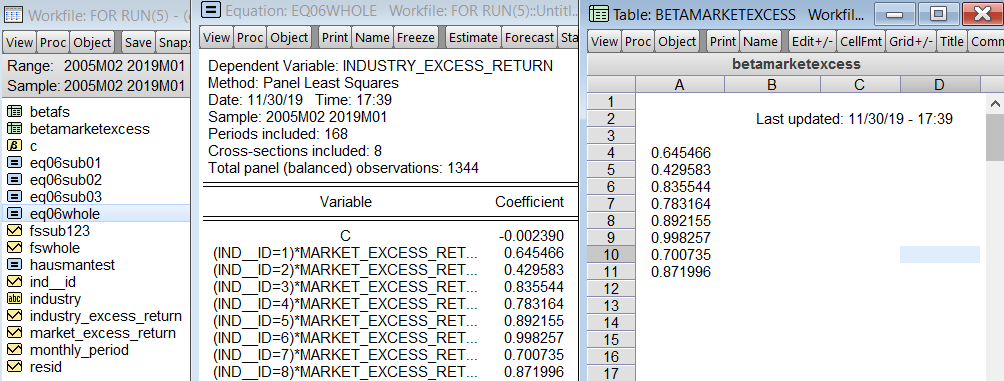Open the Workfile window Proc menu
Screen dimensions: 1004x381
[53, 42]
